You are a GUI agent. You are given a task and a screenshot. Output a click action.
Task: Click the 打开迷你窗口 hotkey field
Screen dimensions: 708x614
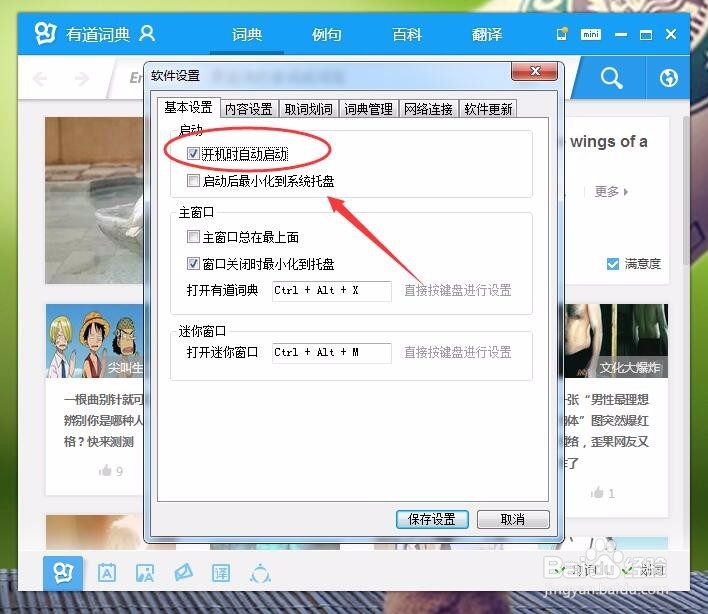(x=332, y=353)
